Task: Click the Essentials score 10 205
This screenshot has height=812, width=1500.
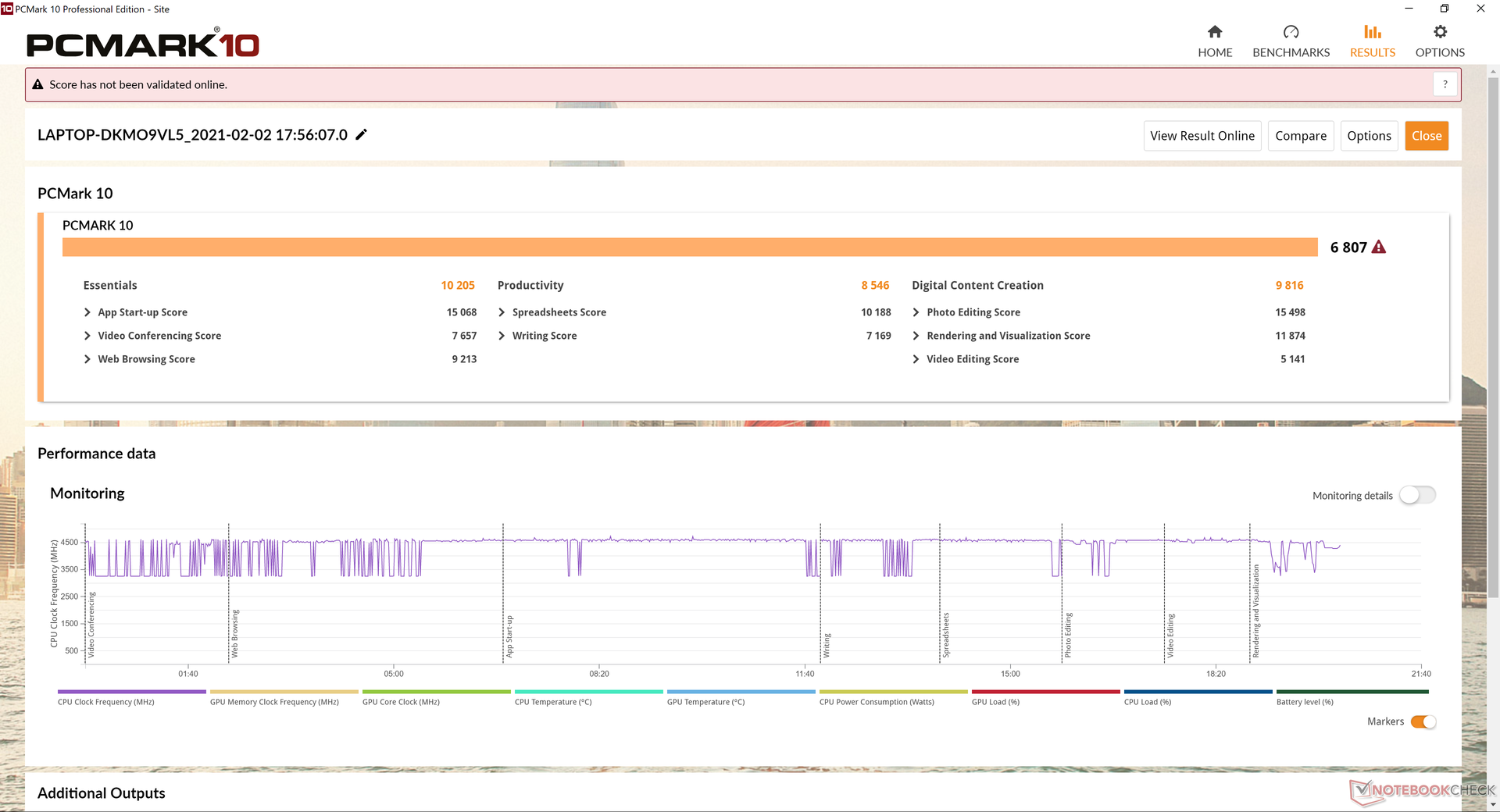Action: tap(458, 286)
